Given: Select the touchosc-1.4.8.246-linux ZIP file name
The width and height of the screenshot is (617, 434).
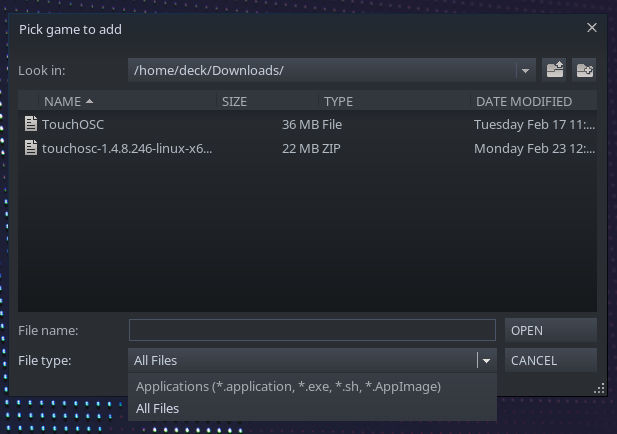Looking at the screenshot, I should click(127, 148).
